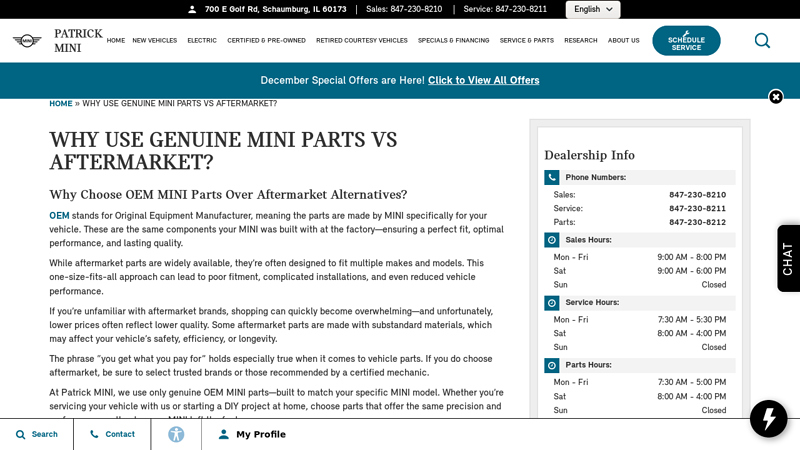
Task: Click the Sales Hours '9:00 AM - 8:00 PM' value
Action: click(x=691, y=257)
